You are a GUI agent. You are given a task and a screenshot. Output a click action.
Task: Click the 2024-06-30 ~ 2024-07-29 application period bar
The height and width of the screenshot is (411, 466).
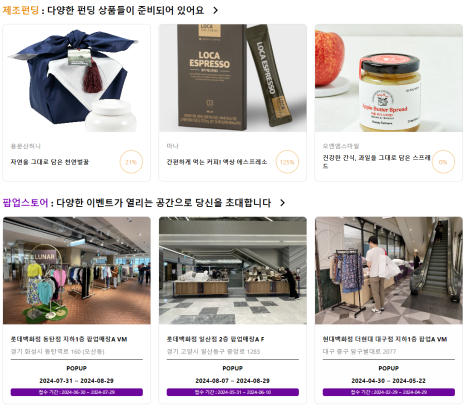coord(77,392)
